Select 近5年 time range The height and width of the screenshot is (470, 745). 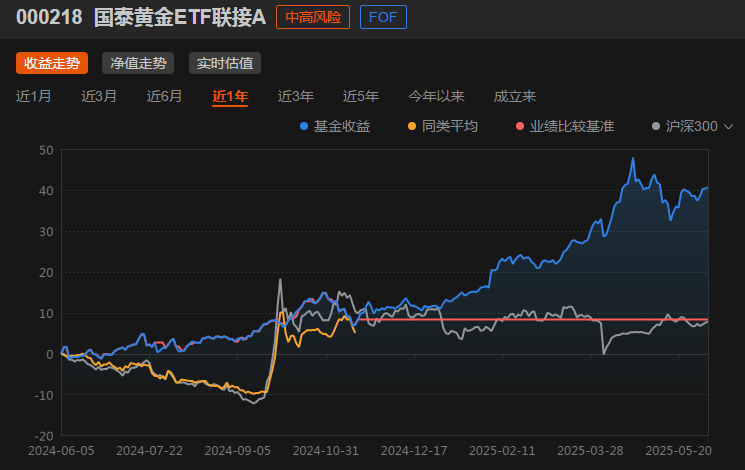point(361,96)
